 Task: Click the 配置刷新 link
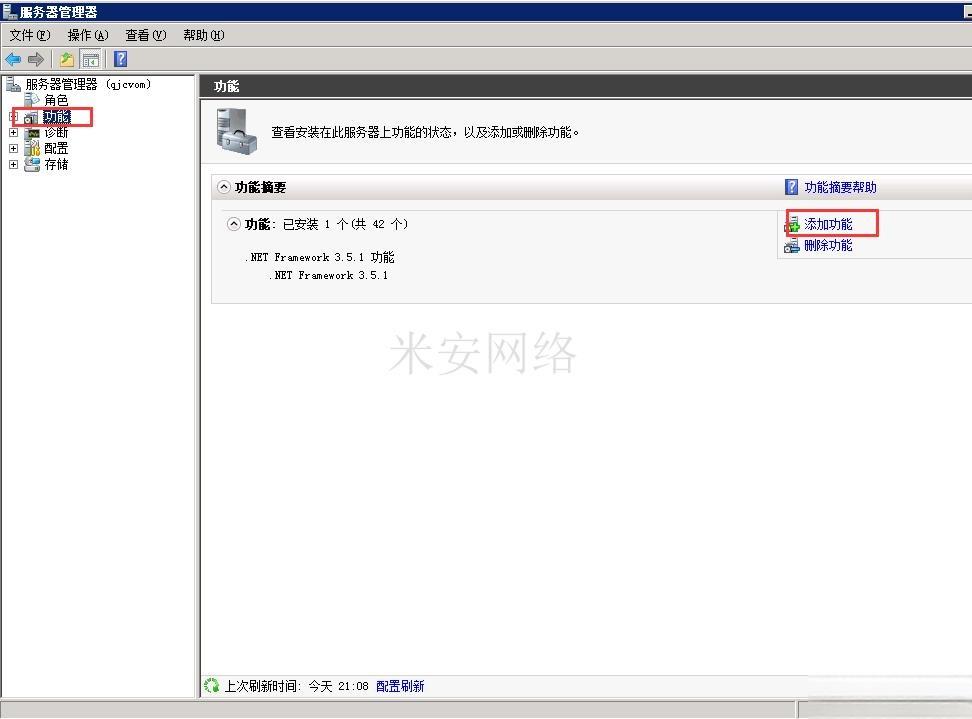400,686
